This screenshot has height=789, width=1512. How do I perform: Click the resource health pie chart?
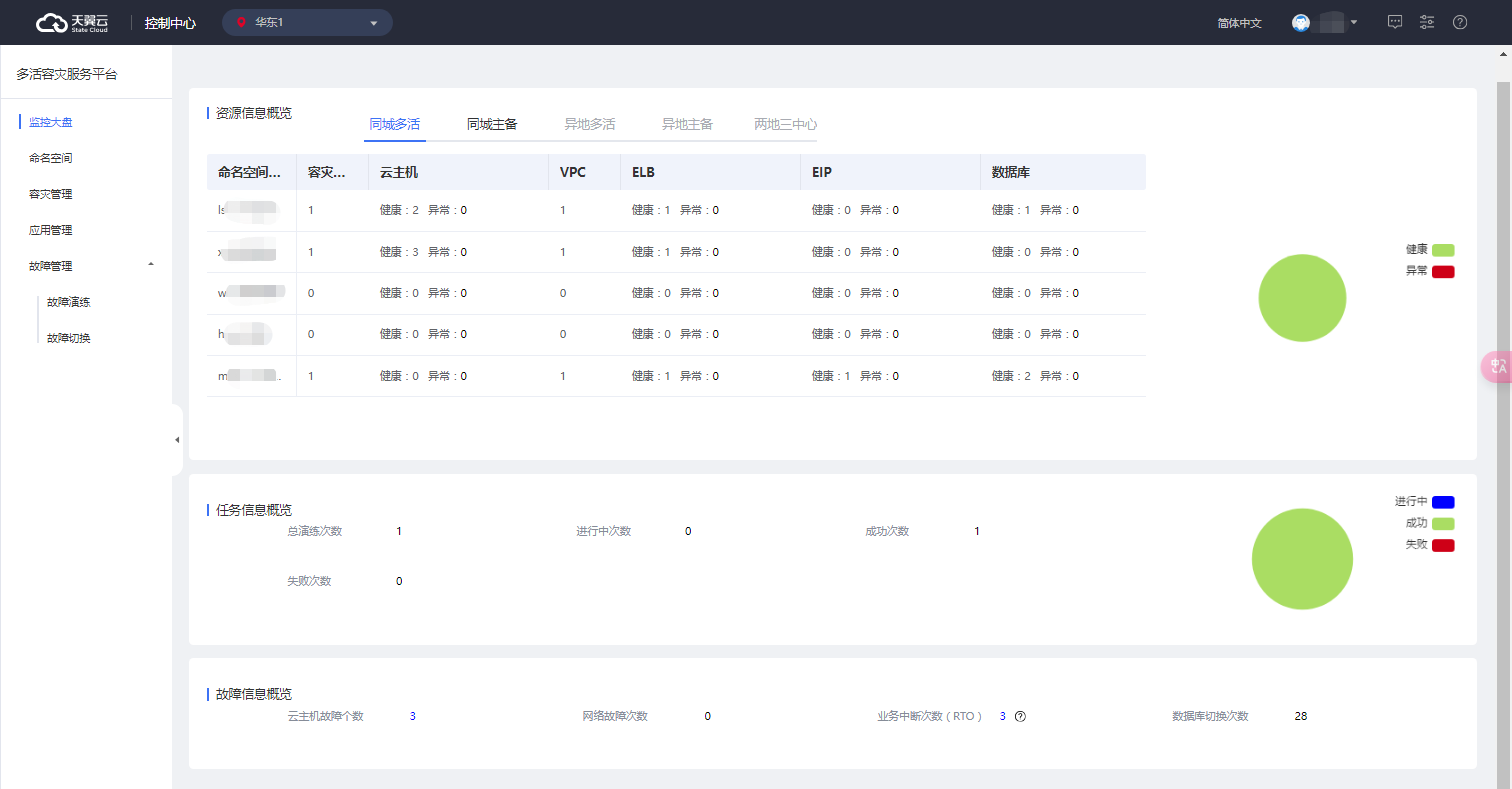pos(1302,298)
